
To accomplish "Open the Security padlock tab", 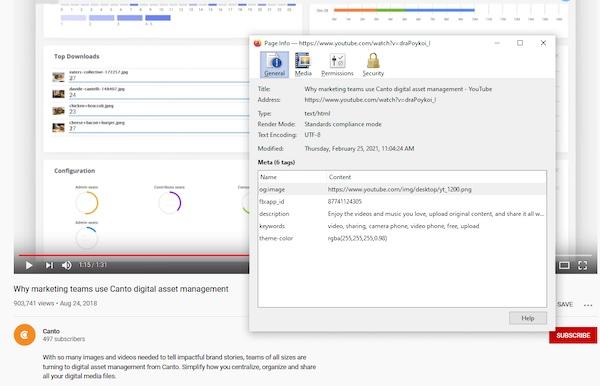I will (x=373, y=65).
